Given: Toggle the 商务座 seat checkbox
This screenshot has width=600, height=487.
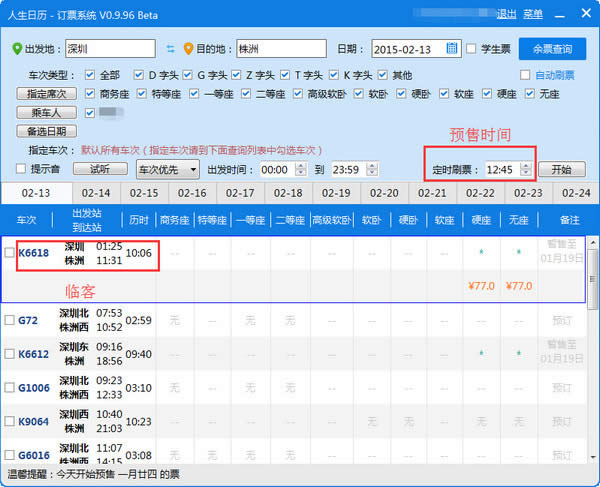Looking at the screenshot, I should click(x=90, y=93).
